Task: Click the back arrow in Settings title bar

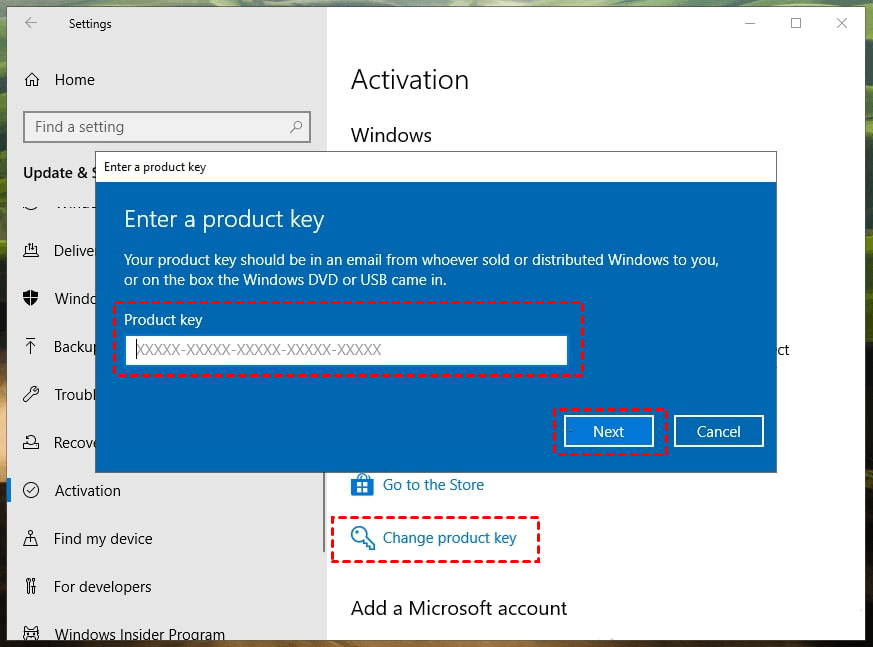Action: coord(31,24)
